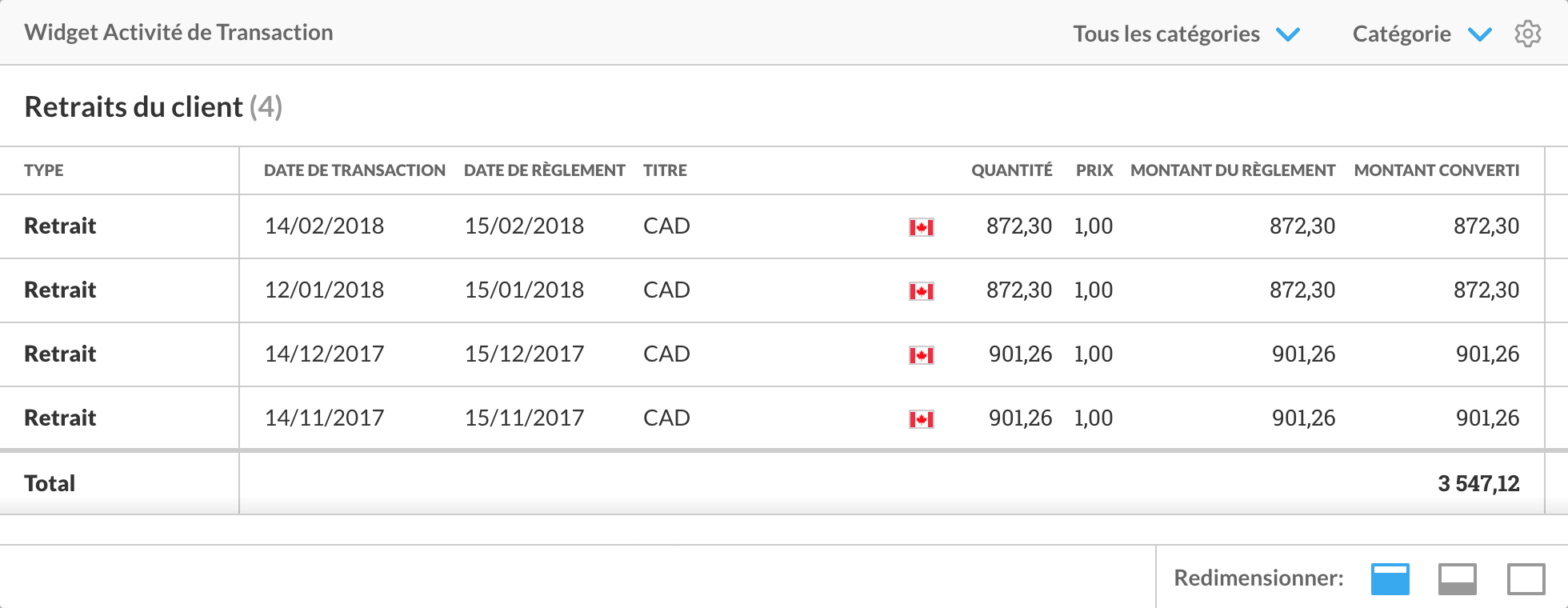The height and width of the screenshot is (608, 1568).
Task: Open the Tous les catégories dropdown
Action: click(x=1166, y=34)
